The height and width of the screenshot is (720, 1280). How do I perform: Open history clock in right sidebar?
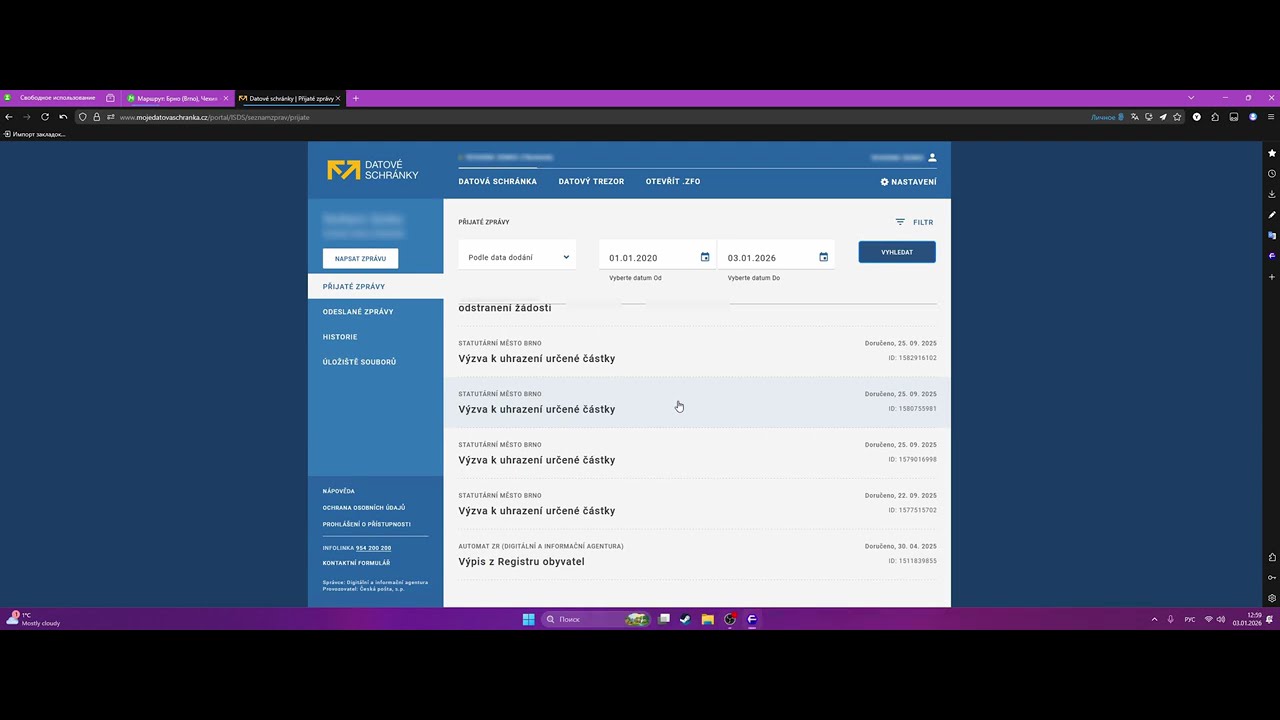[1272, 174]
